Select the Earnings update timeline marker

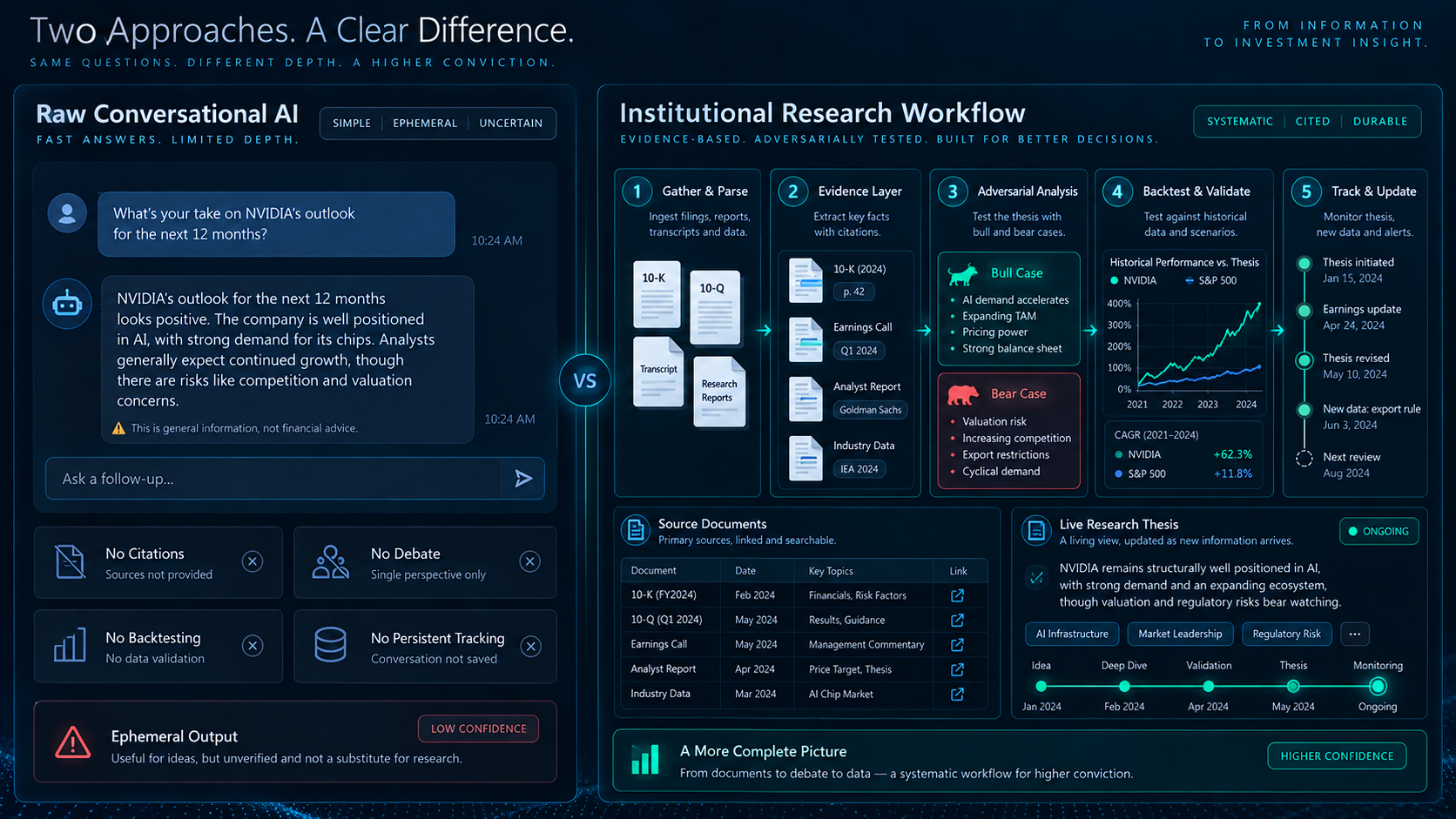1304,311
